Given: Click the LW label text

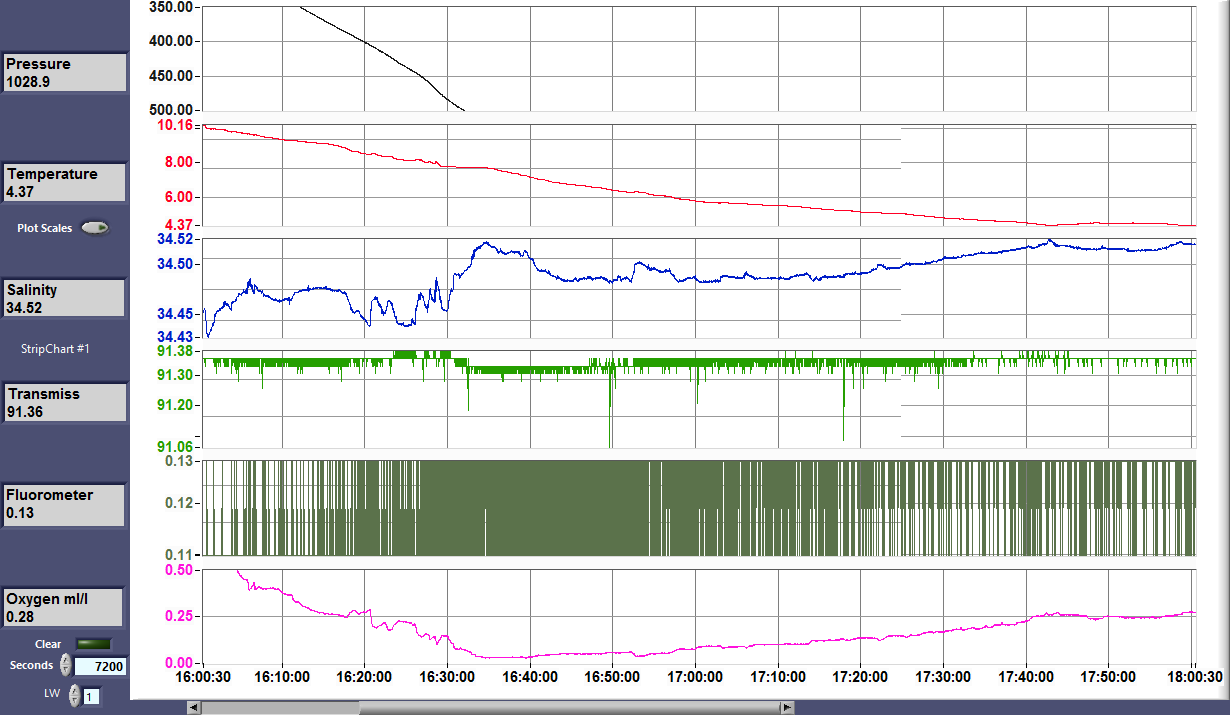Looking at the screenshot, I should 51,694.
